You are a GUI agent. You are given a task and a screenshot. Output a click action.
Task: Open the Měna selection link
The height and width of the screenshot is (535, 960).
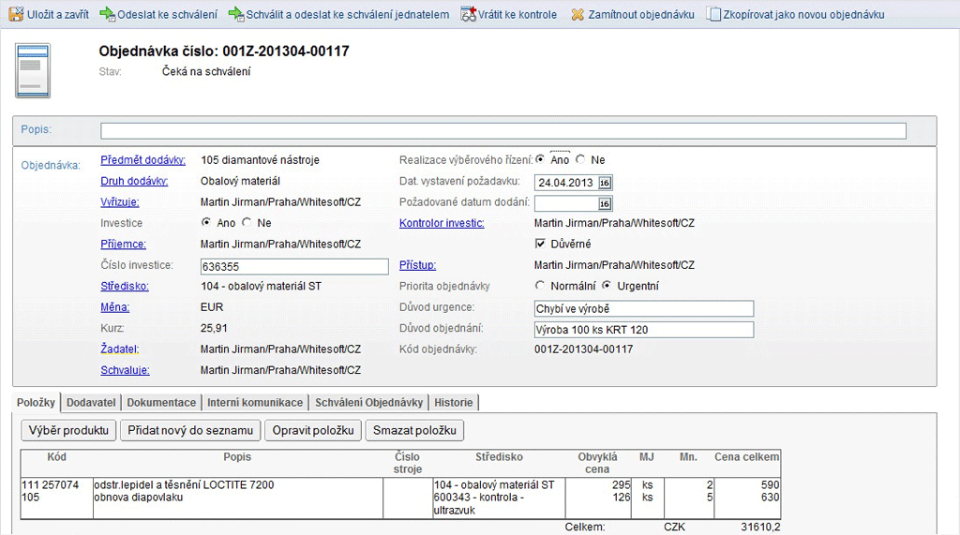point(115,307)
